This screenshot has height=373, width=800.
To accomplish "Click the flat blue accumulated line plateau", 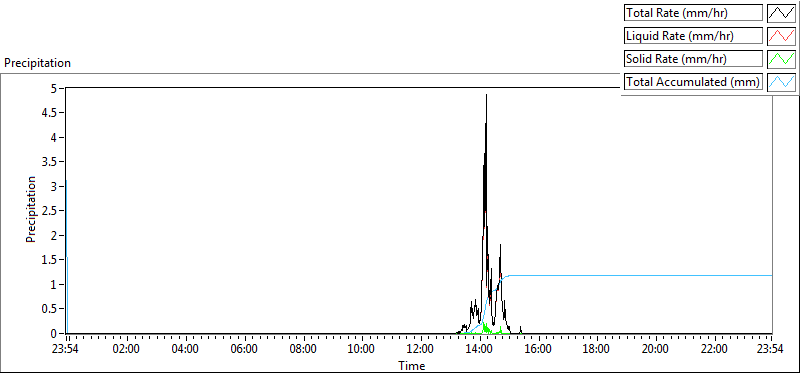I will [x=640, y=276].
